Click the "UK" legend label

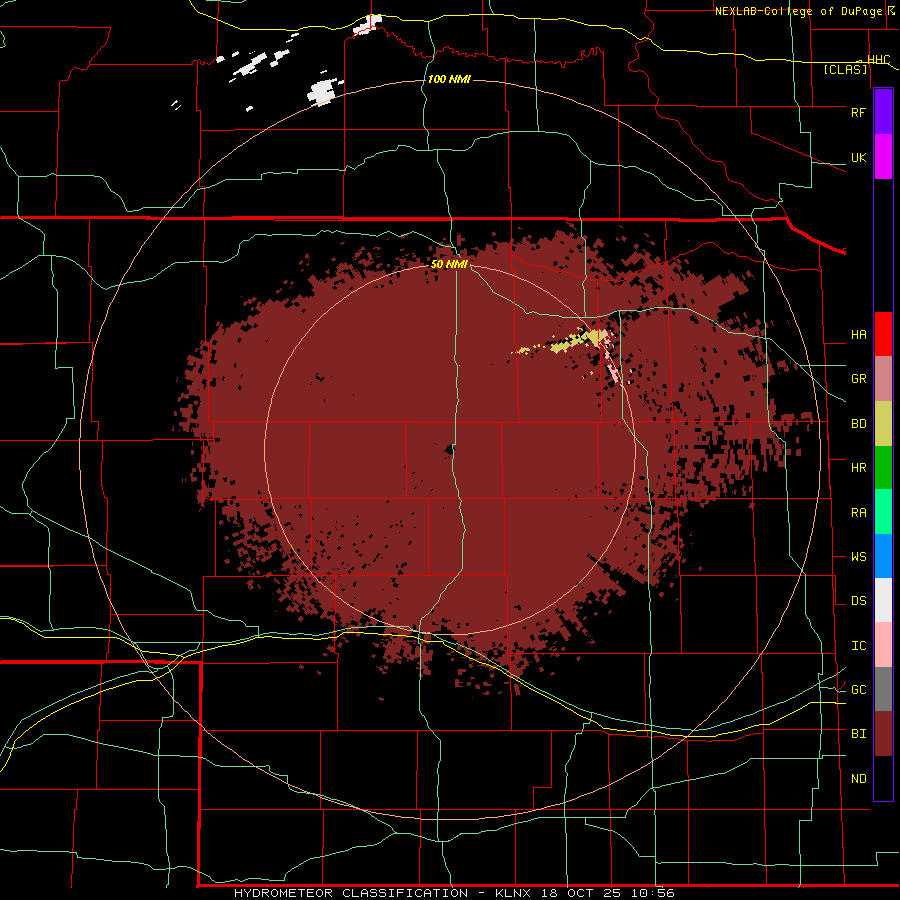[858, 158]
